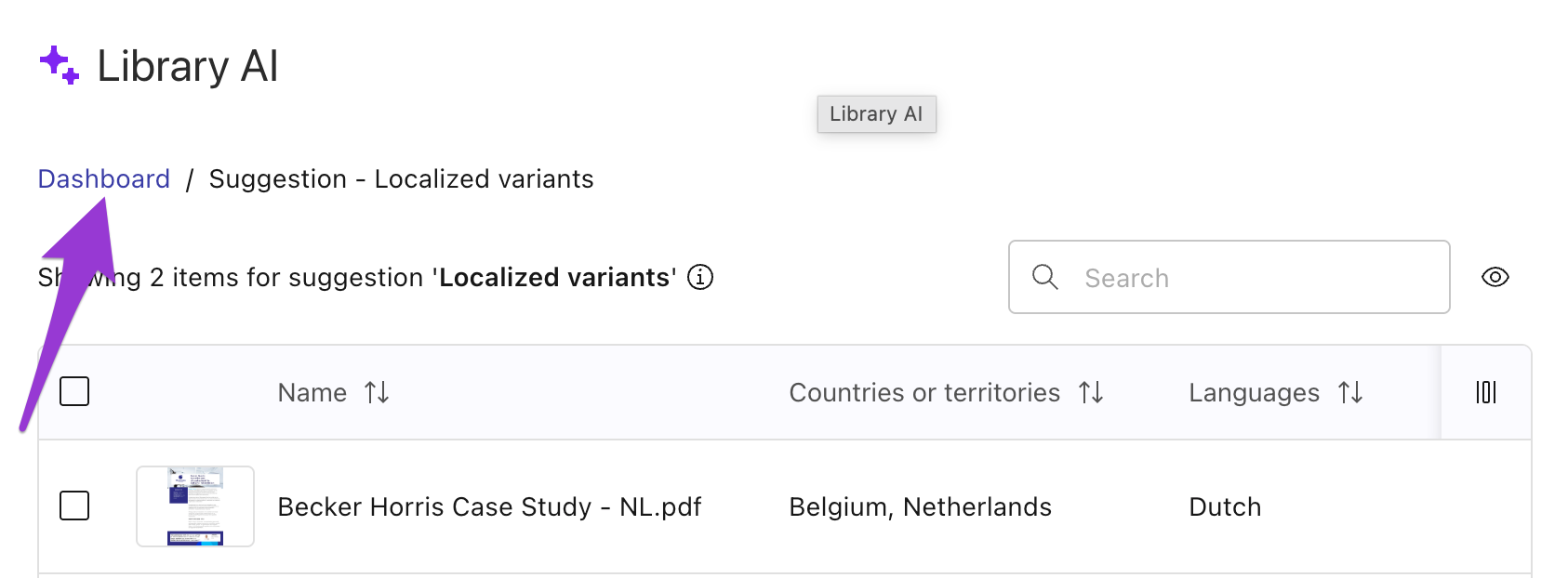Click the Languages column header label
The width and height of the screenshot is (1568, 578).
(1254, 393)
